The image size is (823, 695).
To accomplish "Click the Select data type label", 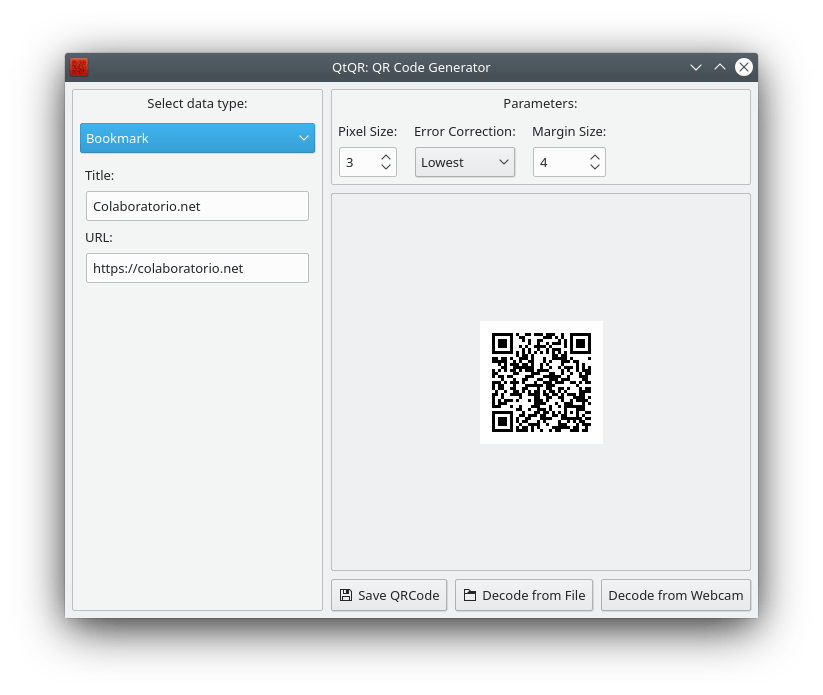I will tap(197, 104).
